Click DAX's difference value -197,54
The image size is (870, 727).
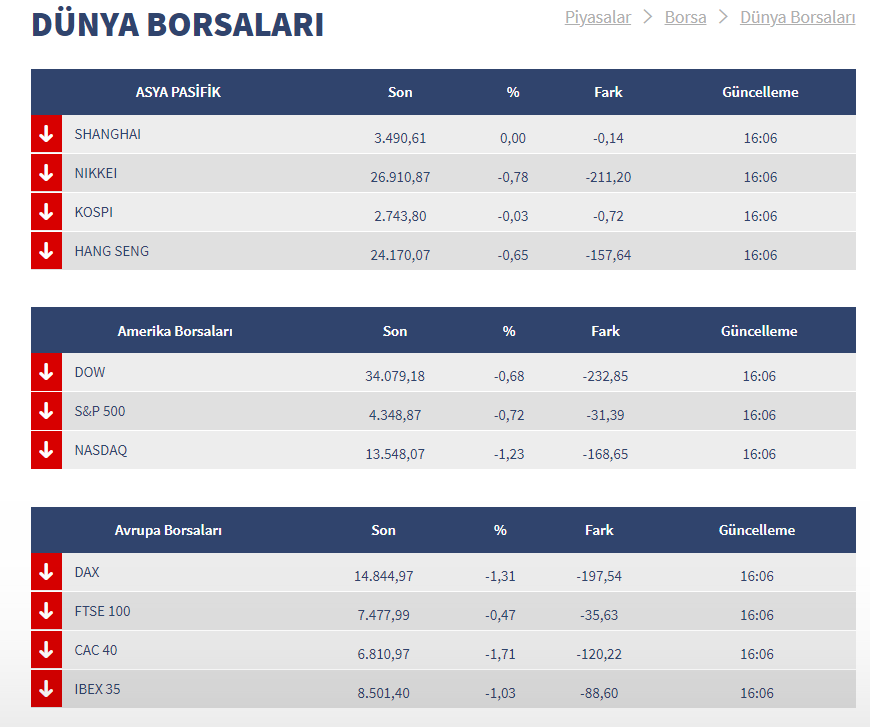coord(599,576)
